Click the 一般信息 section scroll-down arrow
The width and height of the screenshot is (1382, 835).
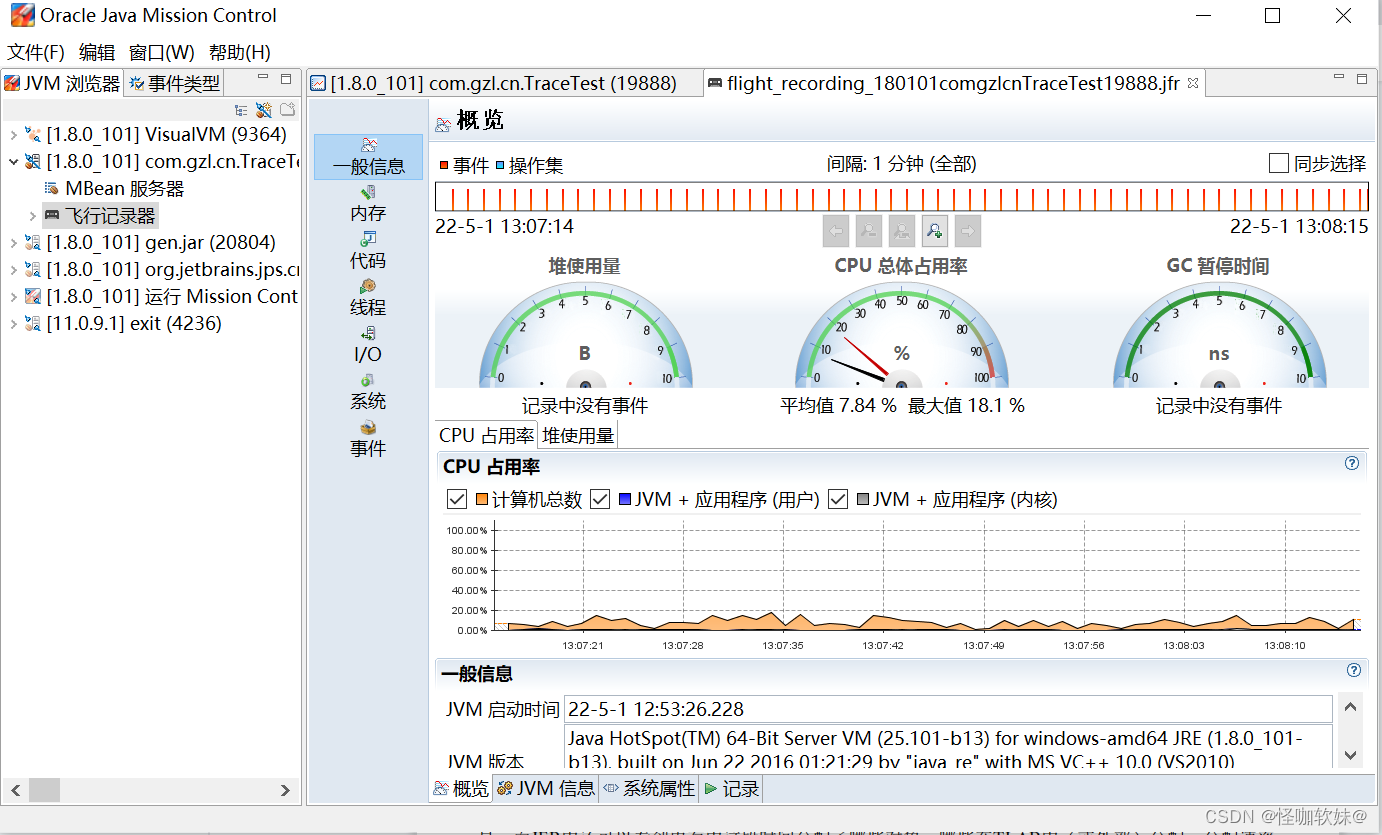1350,755
